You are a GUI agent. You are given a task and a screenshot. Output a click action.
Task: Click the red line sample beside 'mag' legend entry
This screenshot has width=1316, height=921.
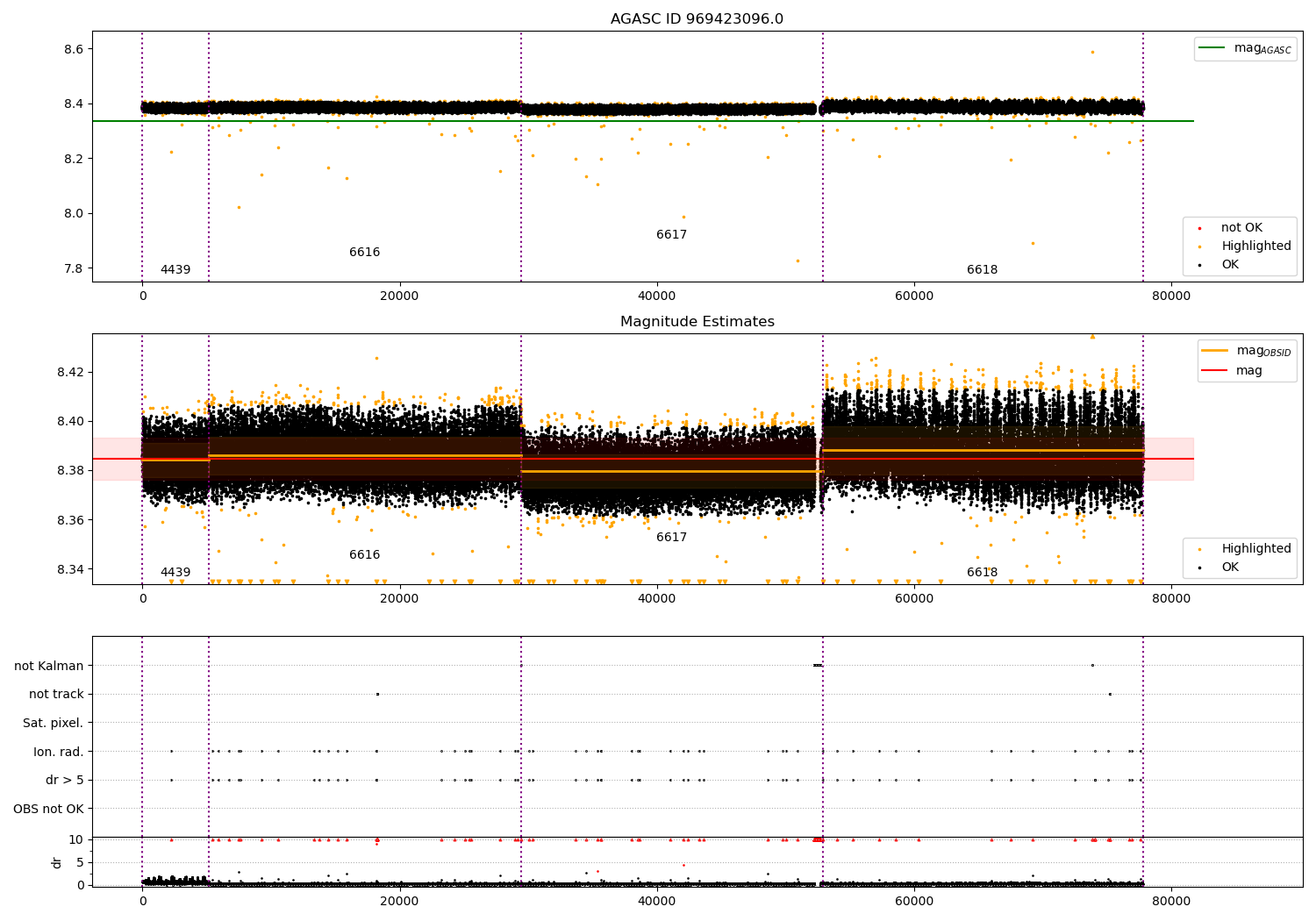(1215, 371)
